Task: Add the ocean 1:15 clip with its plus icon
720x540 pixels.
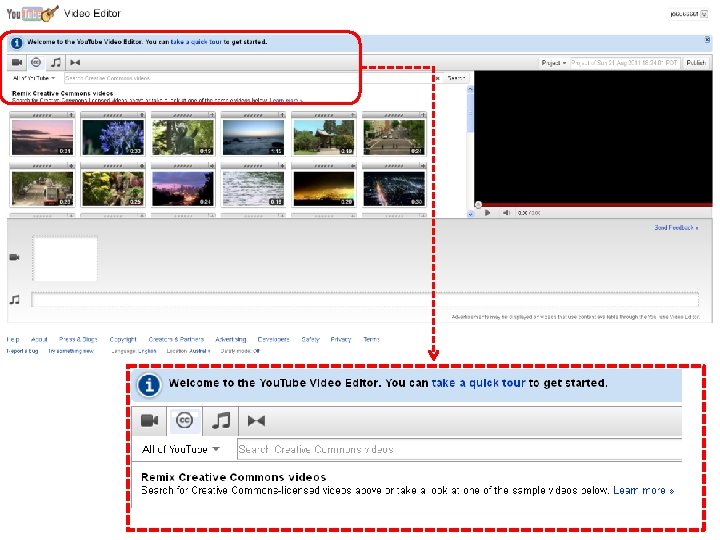Action: [x=282, y=115]
